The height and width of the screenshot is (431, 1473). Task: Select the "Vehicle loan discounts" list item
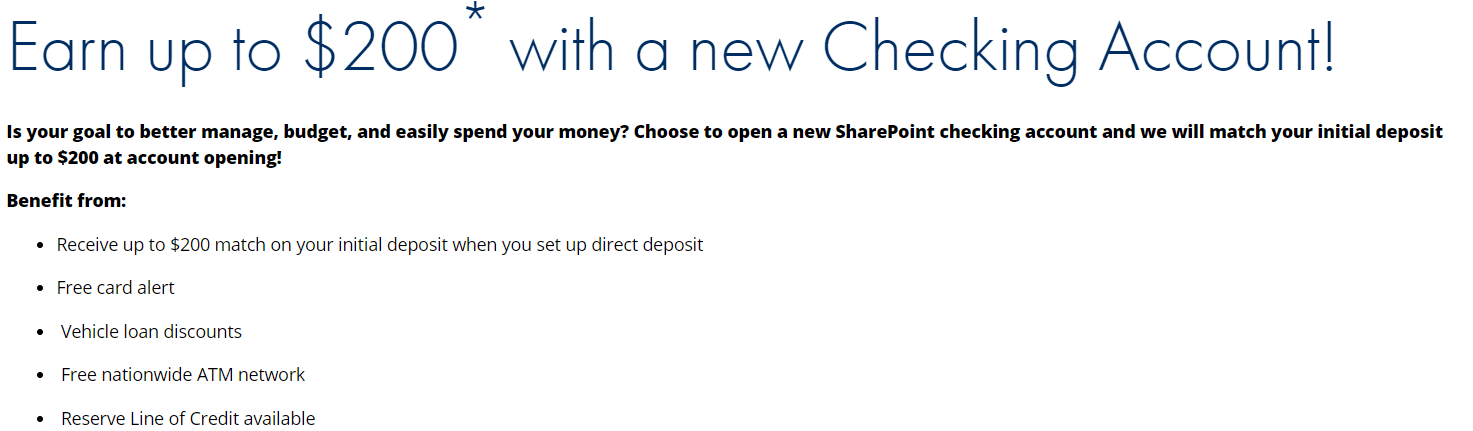point(151,332)
